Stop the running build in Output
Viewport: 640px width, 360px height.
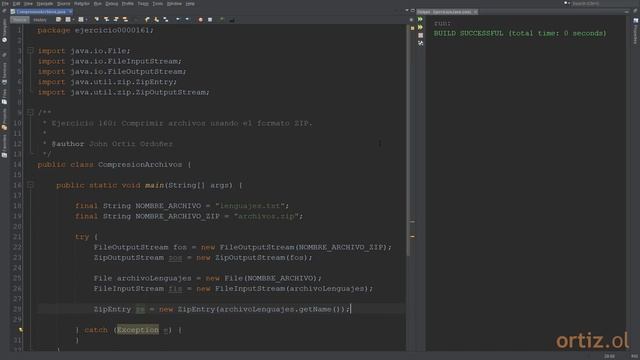pyautogui.click(x=420, y=36)
